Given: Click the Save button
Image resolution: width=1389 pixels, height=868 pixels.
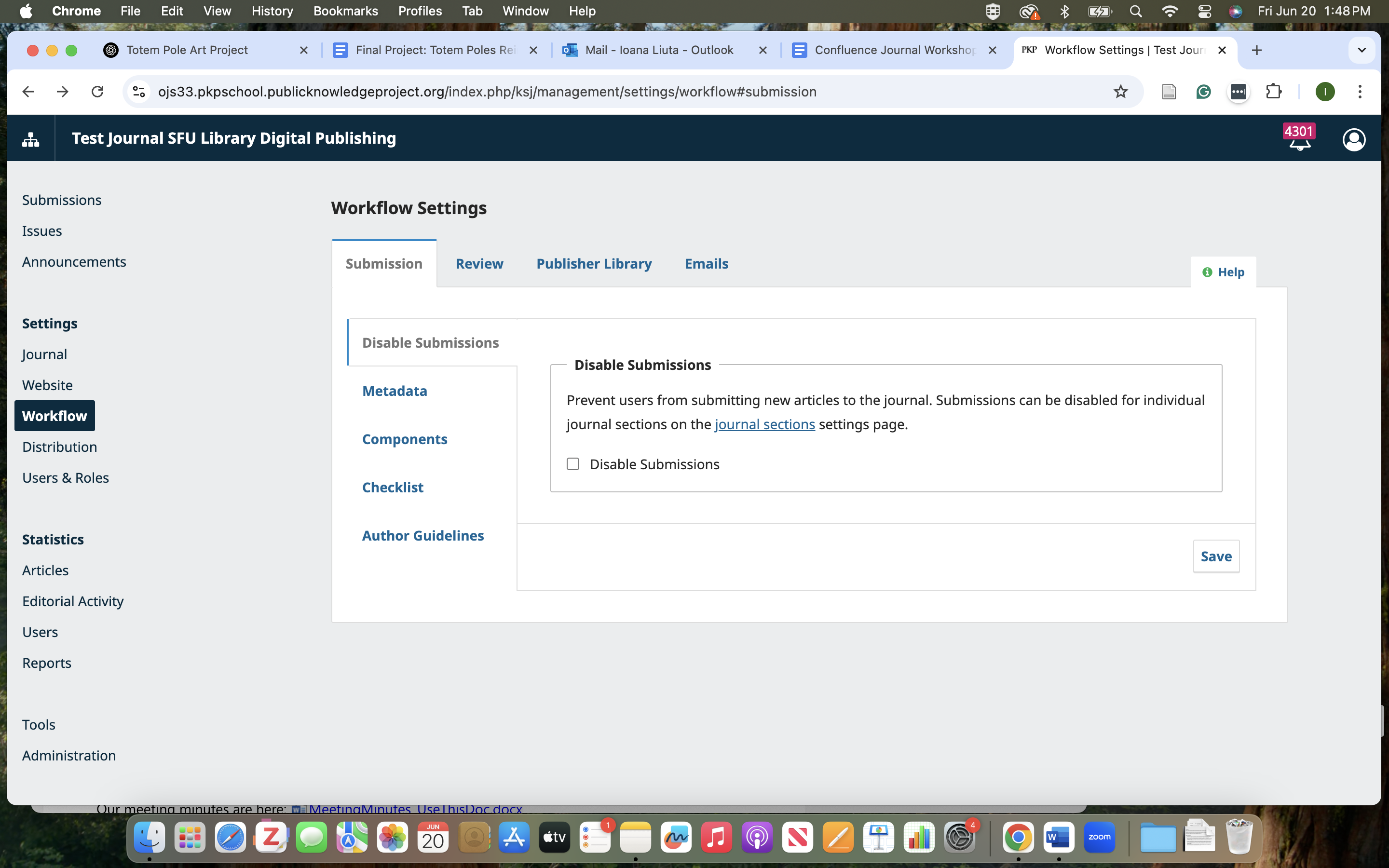Looking at the screenshot, I should coord(1216,556).
